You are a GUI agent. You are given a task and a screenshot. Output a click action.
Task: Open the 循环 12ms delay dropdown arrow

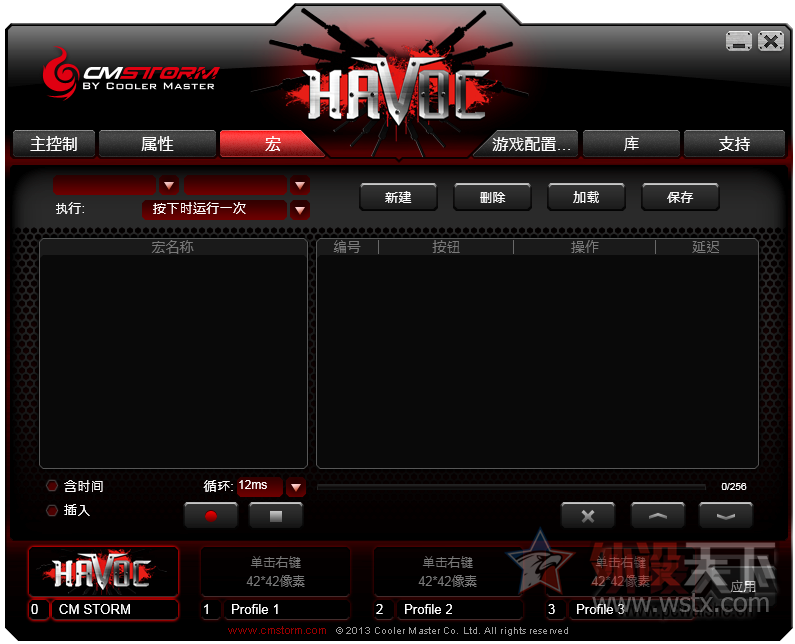click(296, 487)
